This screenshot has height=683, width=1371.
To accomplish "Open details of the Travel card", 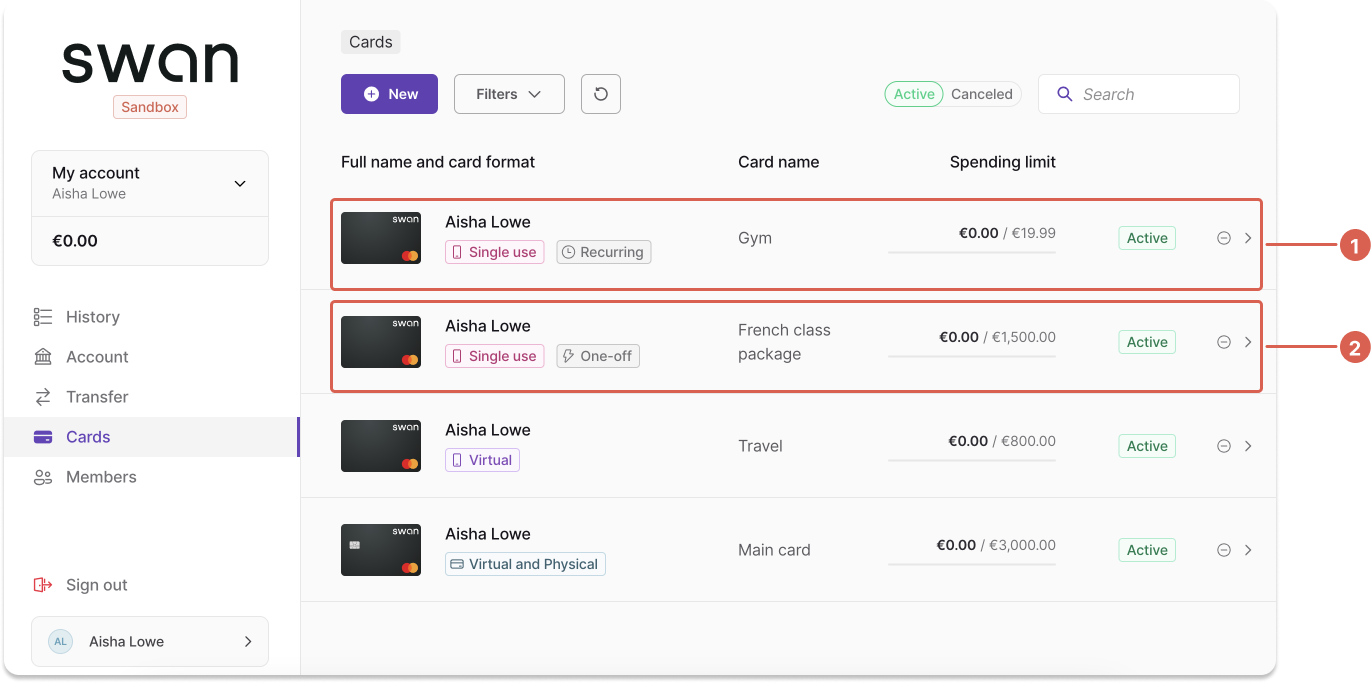I will coord(1247,446).
